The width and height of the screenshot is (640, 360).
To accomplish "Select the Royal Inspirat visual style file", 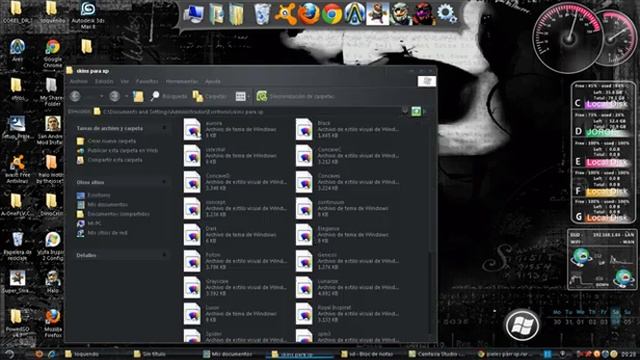I will tap(347, 313).
